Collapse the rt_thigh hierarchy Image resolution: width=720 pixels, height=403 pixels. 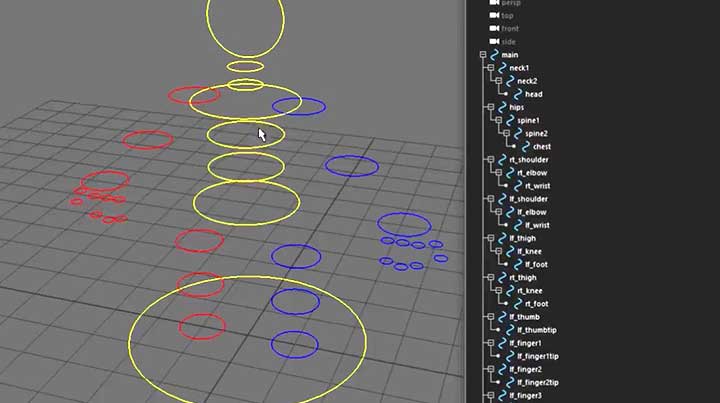click(491, 278)
